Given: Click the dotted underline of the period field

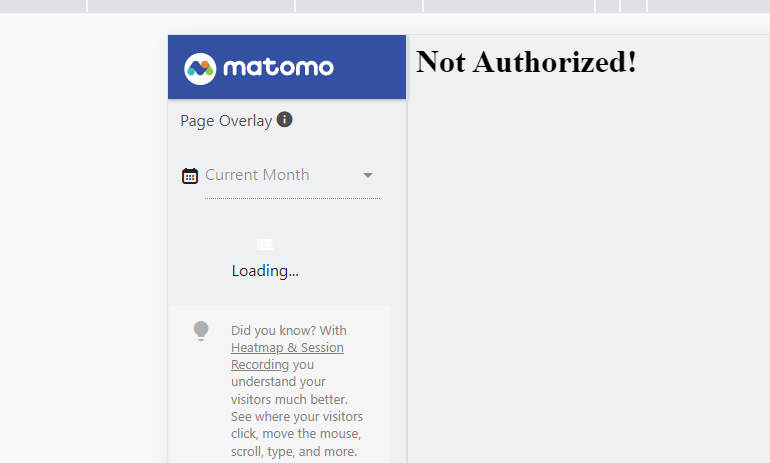Looking at the screenshot, I should (x=292, y=198).
